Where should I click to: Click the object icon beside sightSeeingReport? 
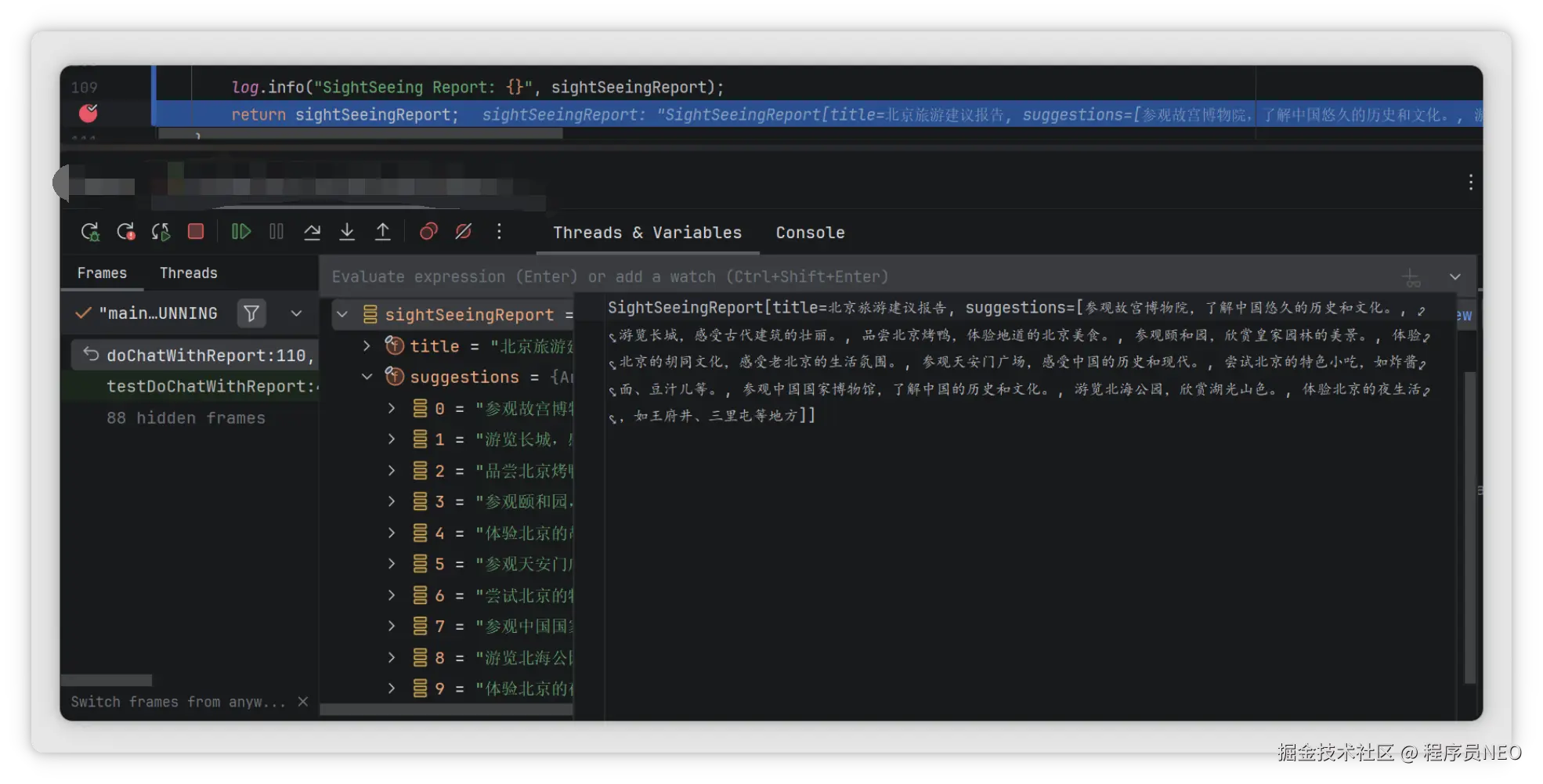[370, 315]
